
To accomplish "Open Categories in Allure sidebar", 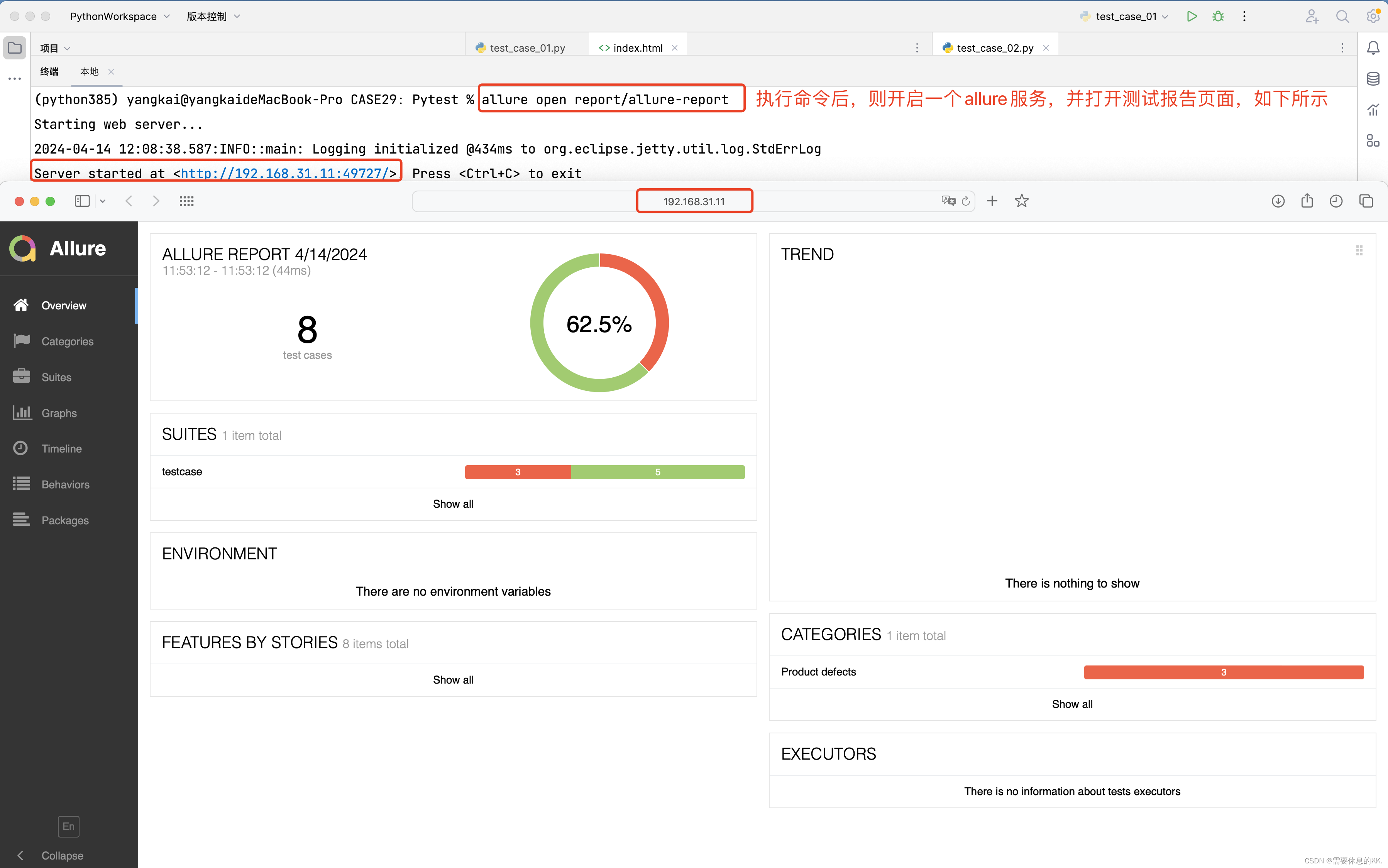I will (67, 341).
